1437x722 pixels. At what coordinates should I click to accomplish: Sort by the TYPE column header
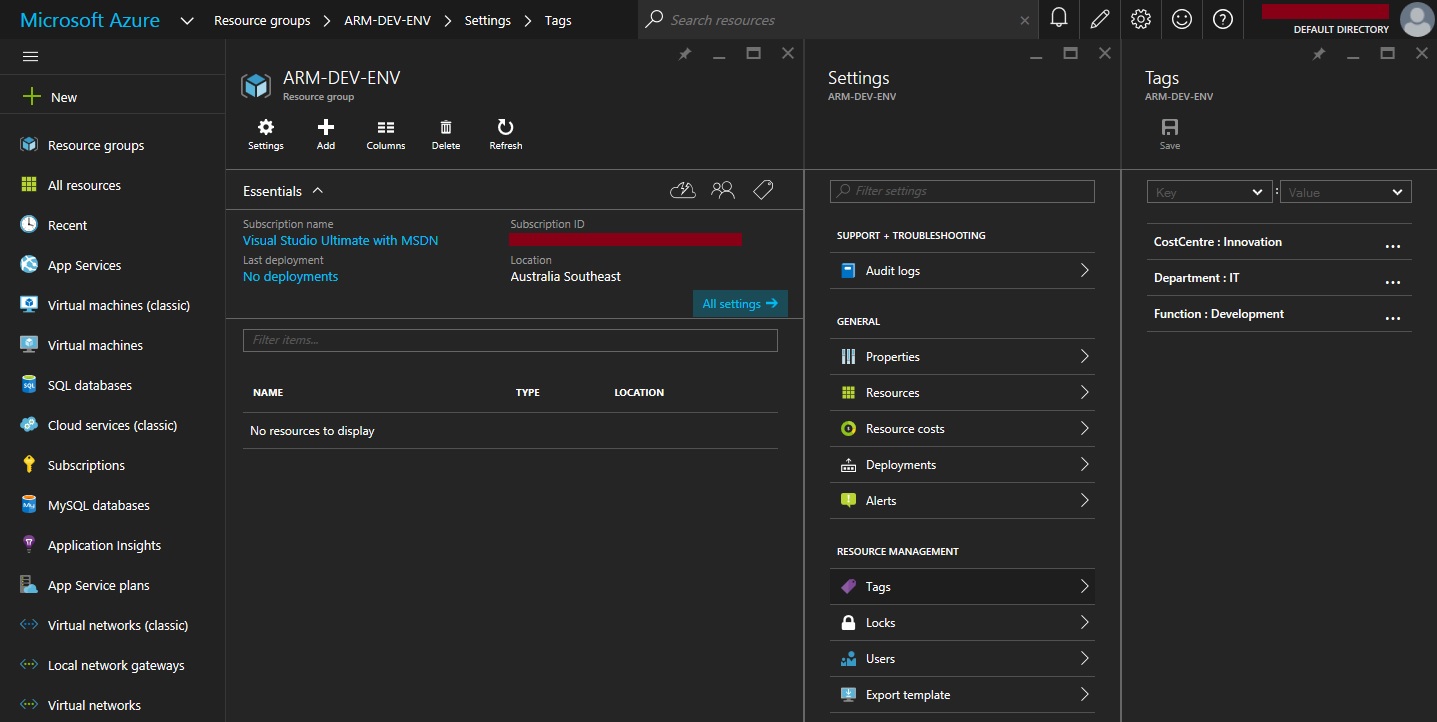point(528,392)
